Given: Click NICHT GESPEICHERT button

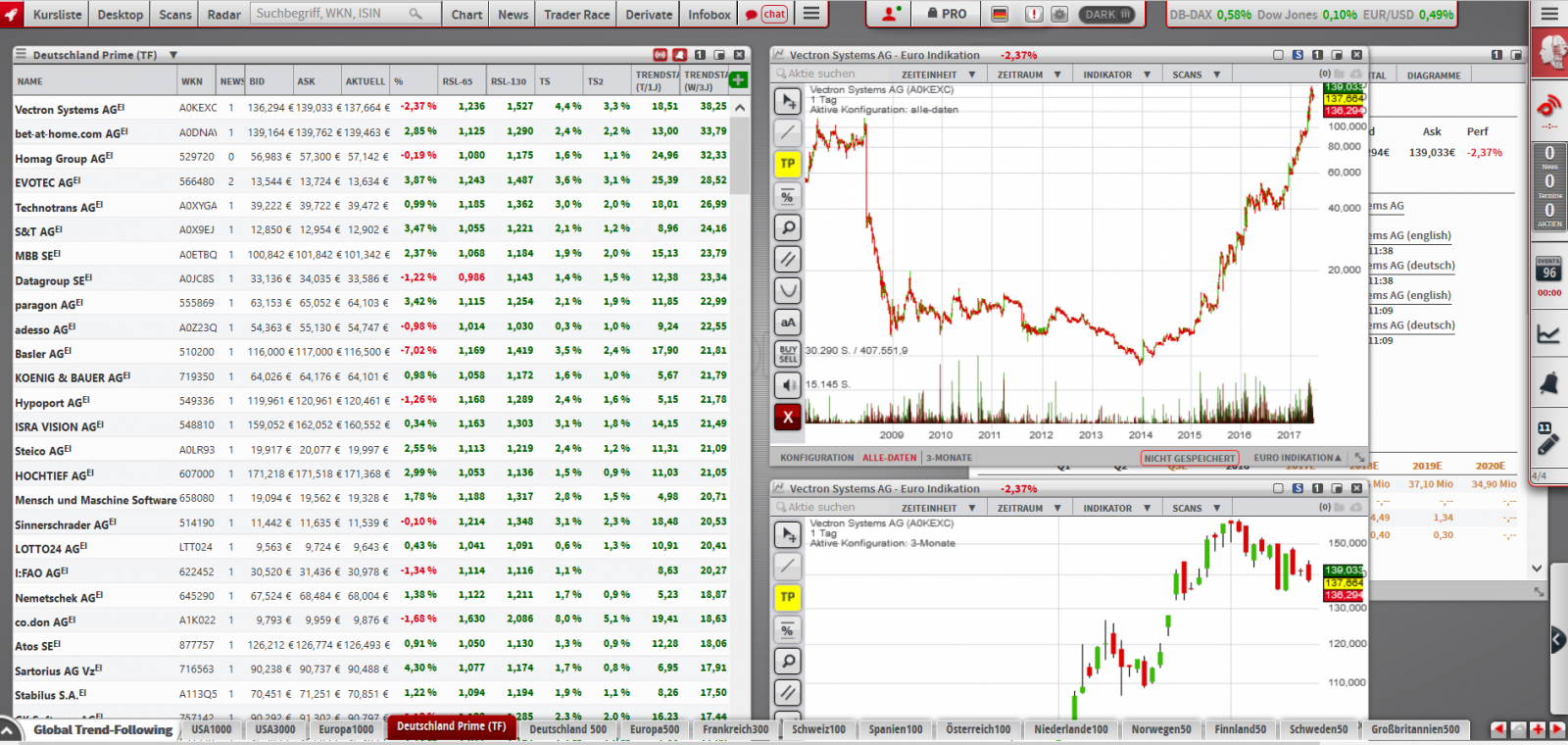Looking at the screenshot, I should tap(1190, 458).
